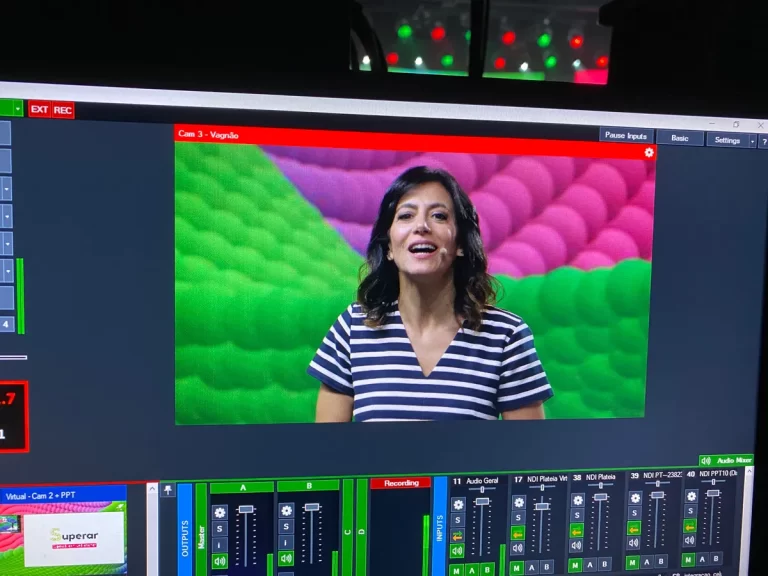Select output bus B tab
This screenshot has width=768, height=576.
click(309, 486)
